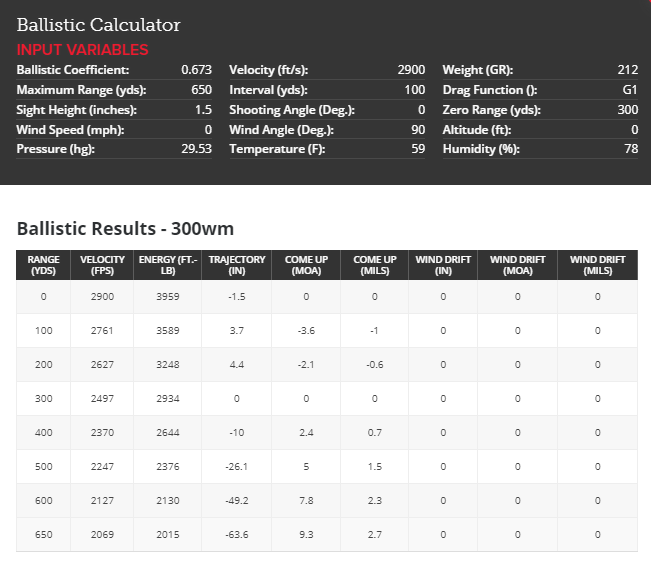Viewport: 651px width, 562px height.
Task: Click the INPUT VARIABLES red heading
Action: click(x=82, y=50)
